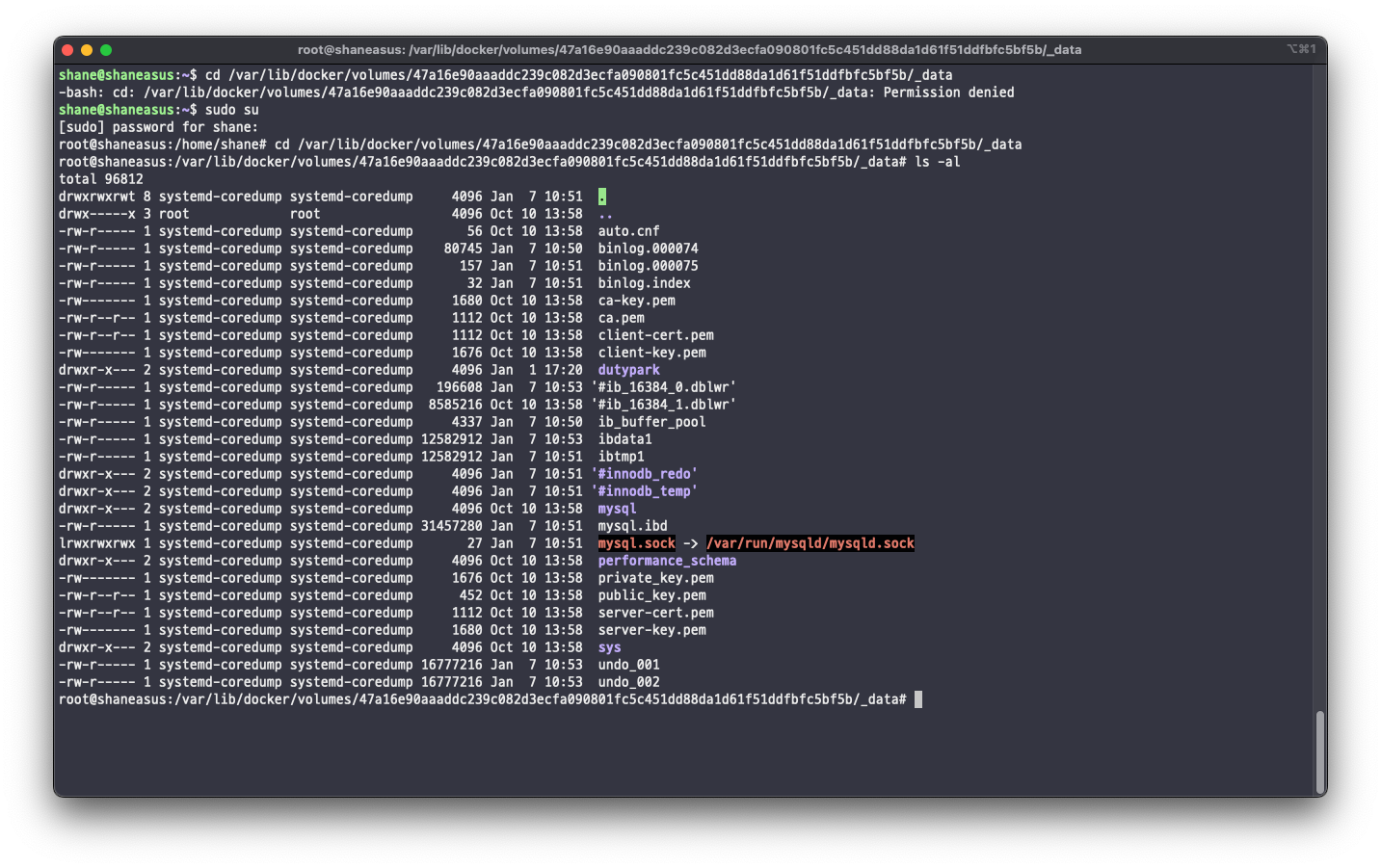Click the 8585216 file size value
Viewport: 1381px width, 868px height.
click(x=456, y=405)
